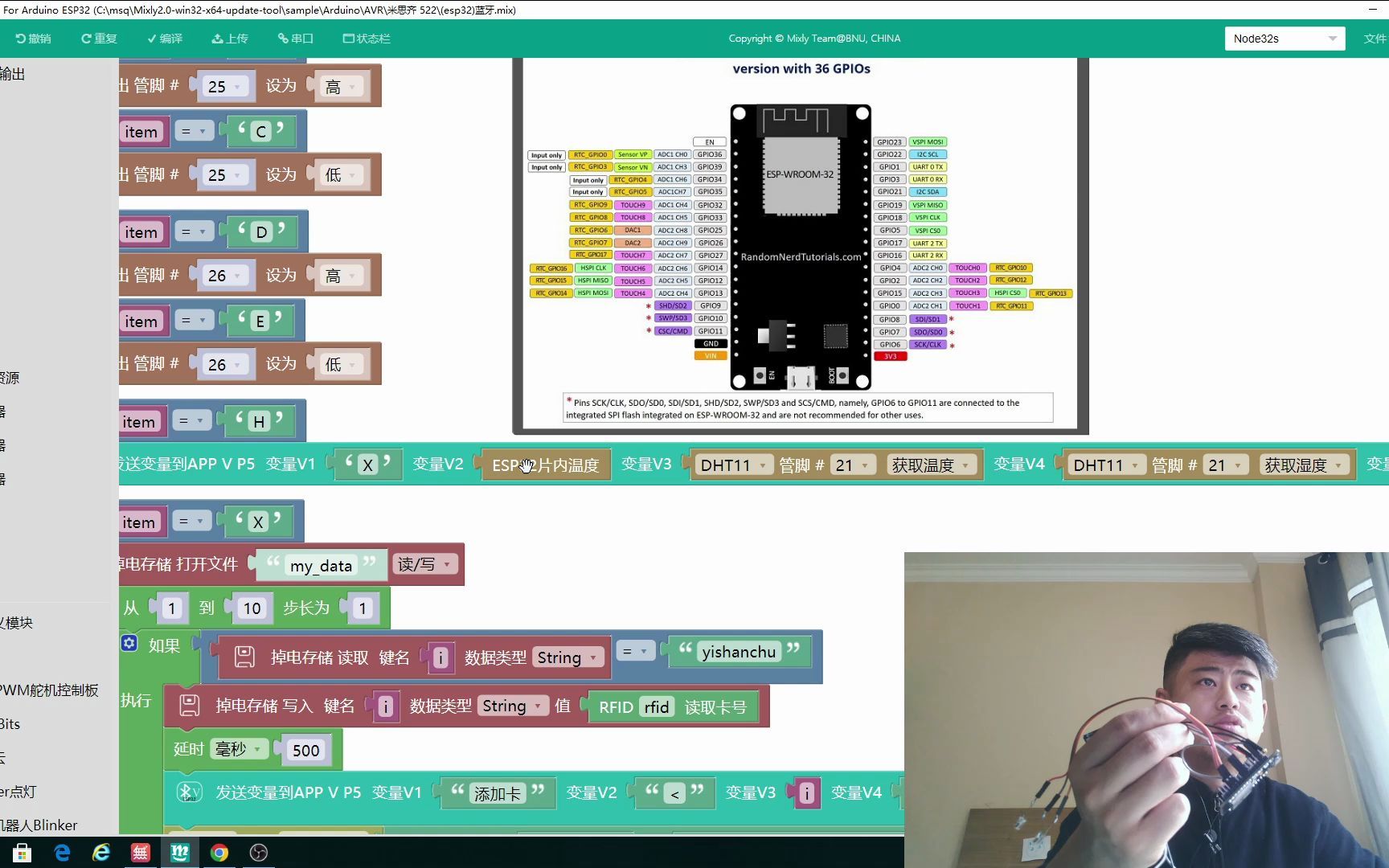Open the Node32s board selector

tap(1285, 39)
